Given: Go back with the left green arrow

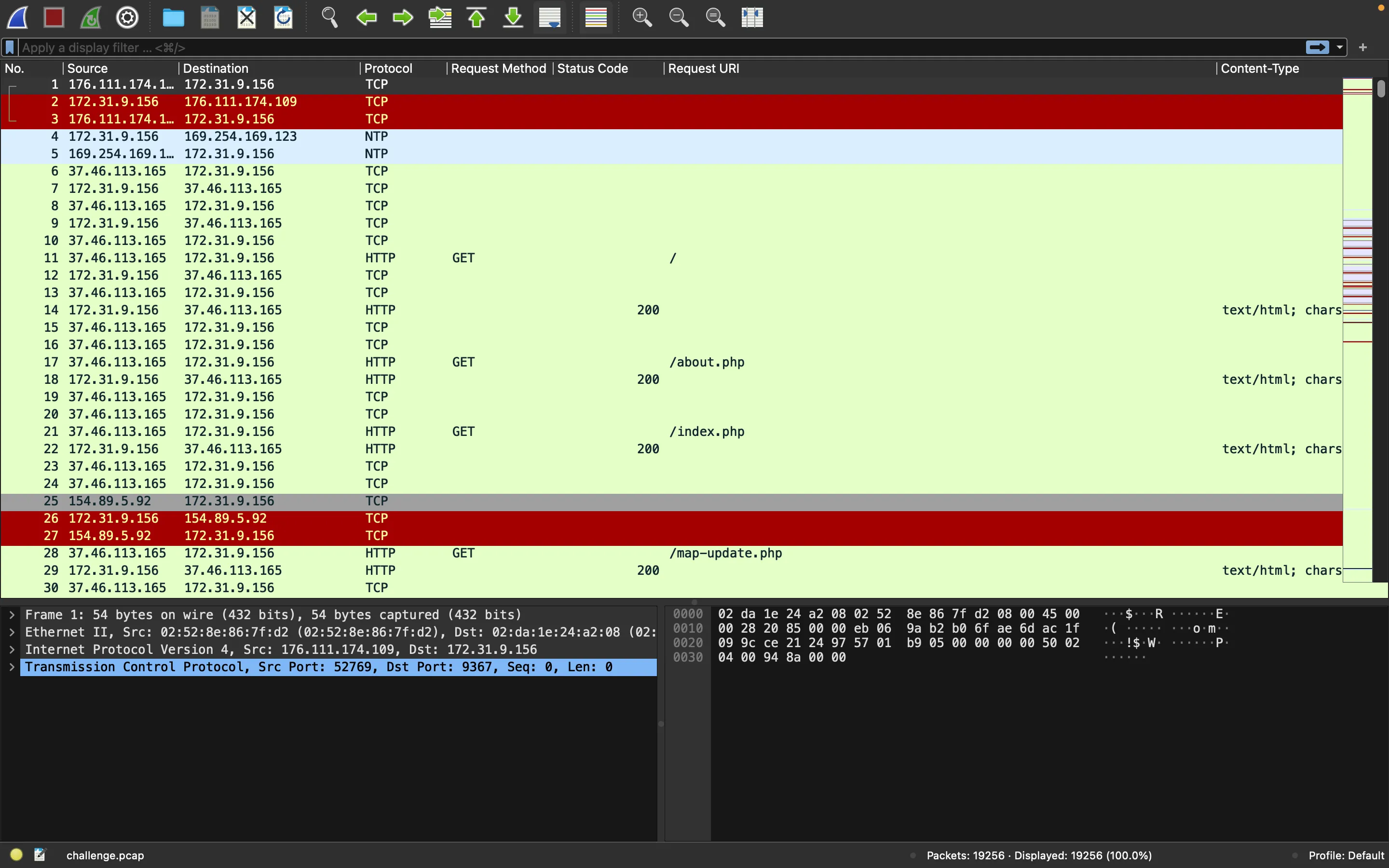Looking at the screenshot, I should [x=366, y=17].
